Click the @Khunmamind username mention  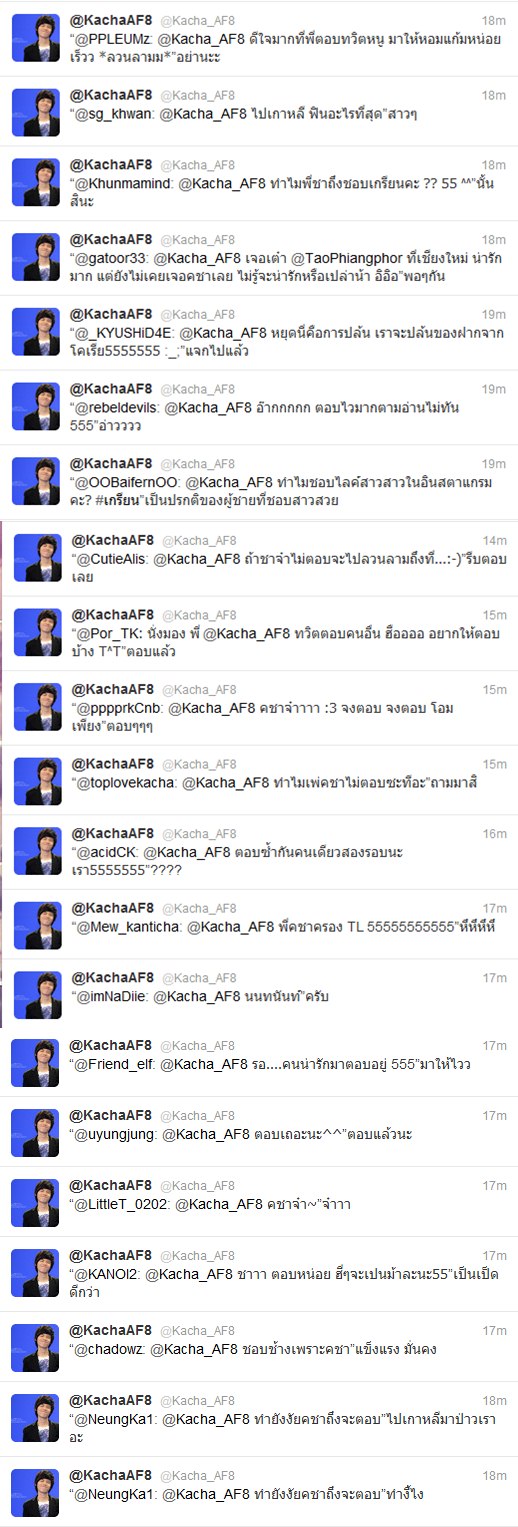(x=128, y=185)
